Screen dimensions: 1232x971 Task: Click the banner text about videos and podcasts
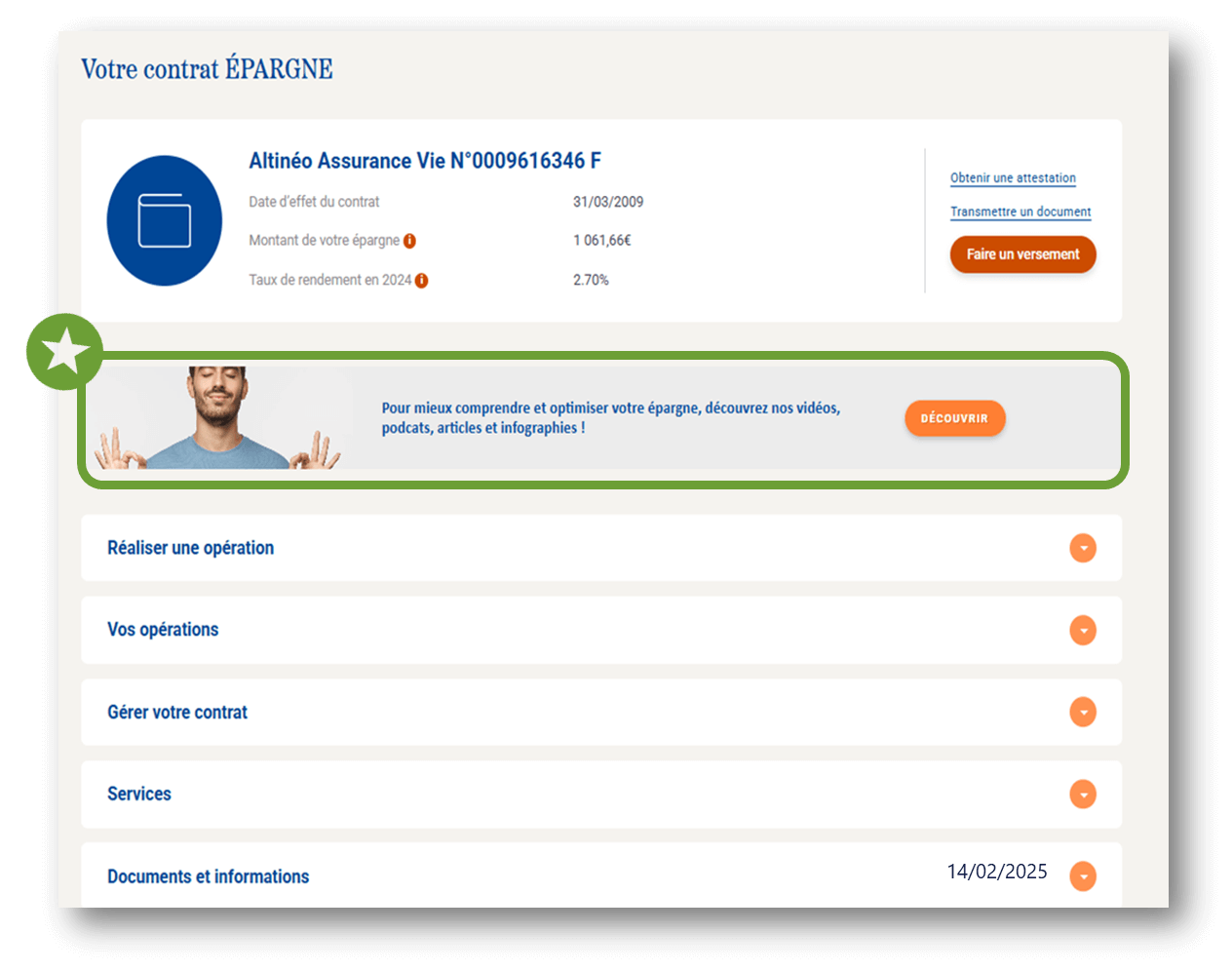click(x=611, y=418)
